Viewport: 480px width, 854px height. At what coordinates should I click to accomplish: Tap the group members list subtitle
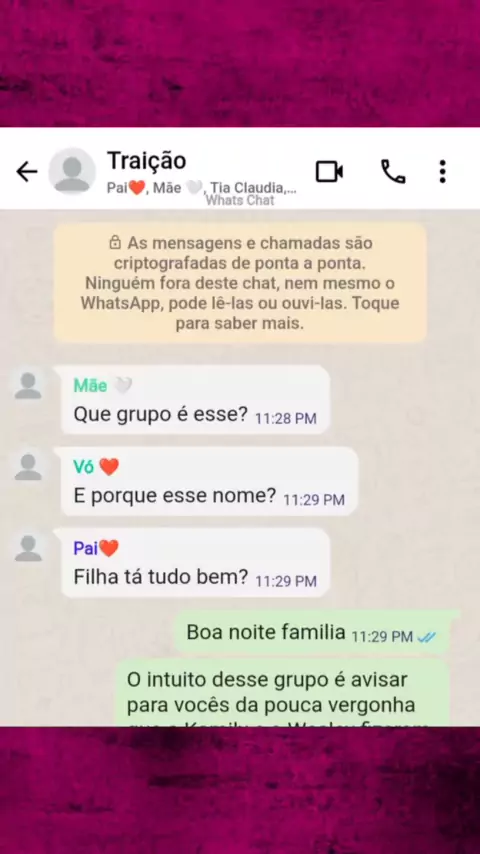[x=202, y=188]
